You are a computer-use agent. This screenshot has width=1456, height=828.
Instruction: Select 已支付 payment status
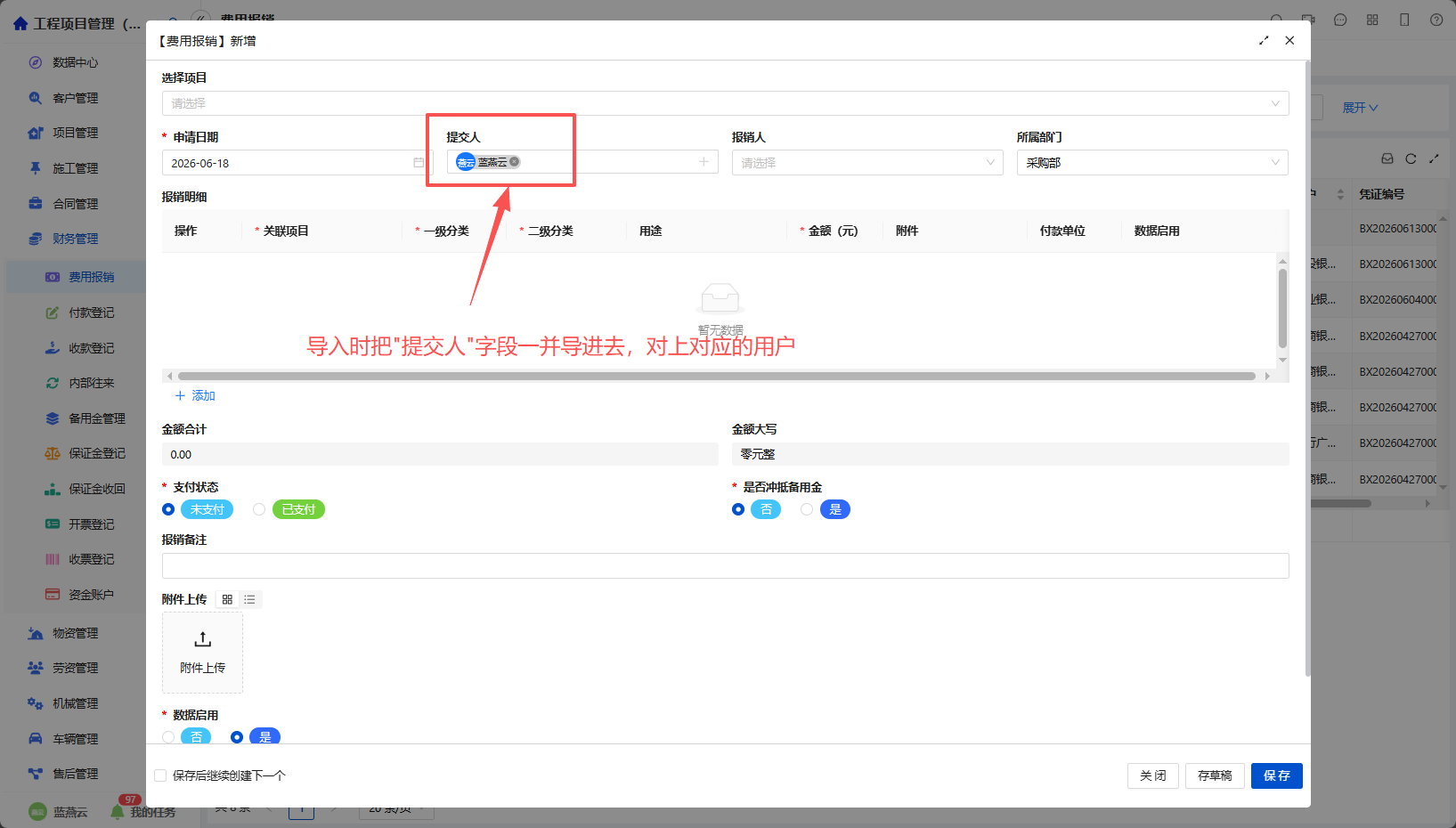(259, 509)
